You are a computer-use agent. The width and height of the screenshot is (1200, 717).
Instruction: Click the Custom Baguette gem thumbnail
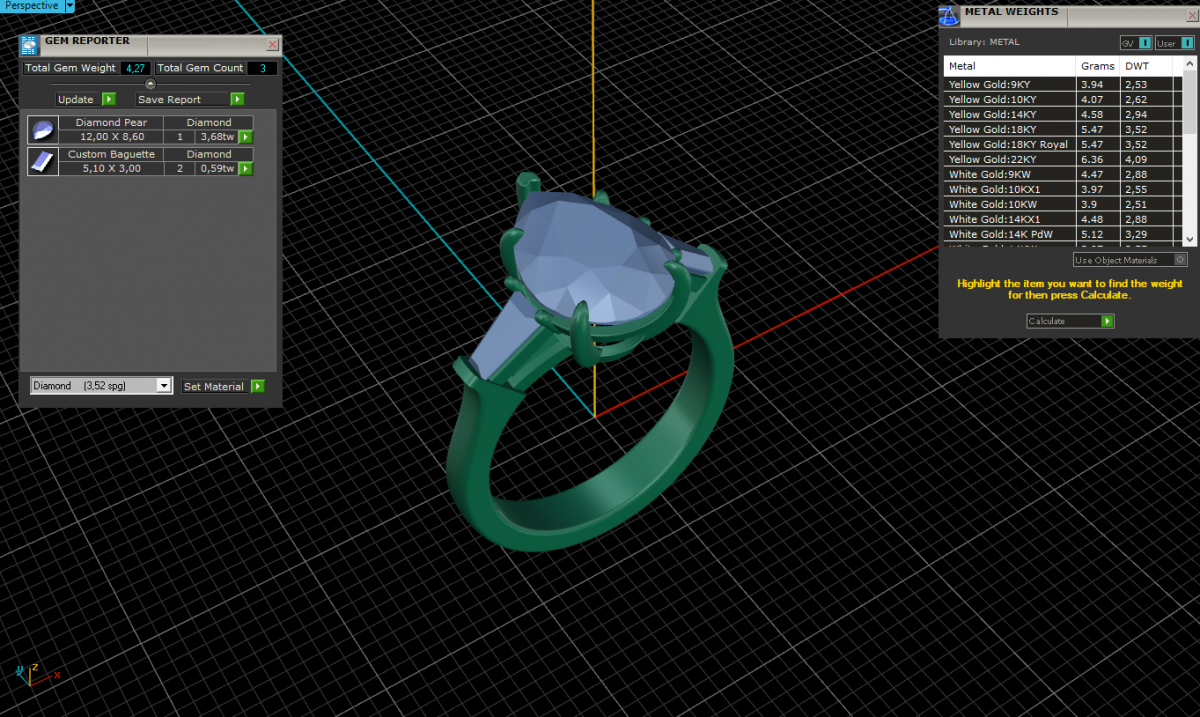tap(42, 162)
